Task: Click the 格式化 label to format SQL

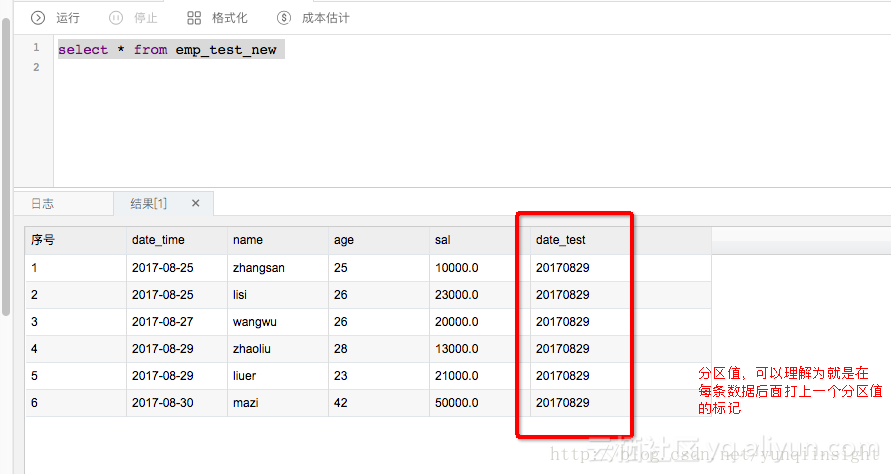Action: (230, 18)
